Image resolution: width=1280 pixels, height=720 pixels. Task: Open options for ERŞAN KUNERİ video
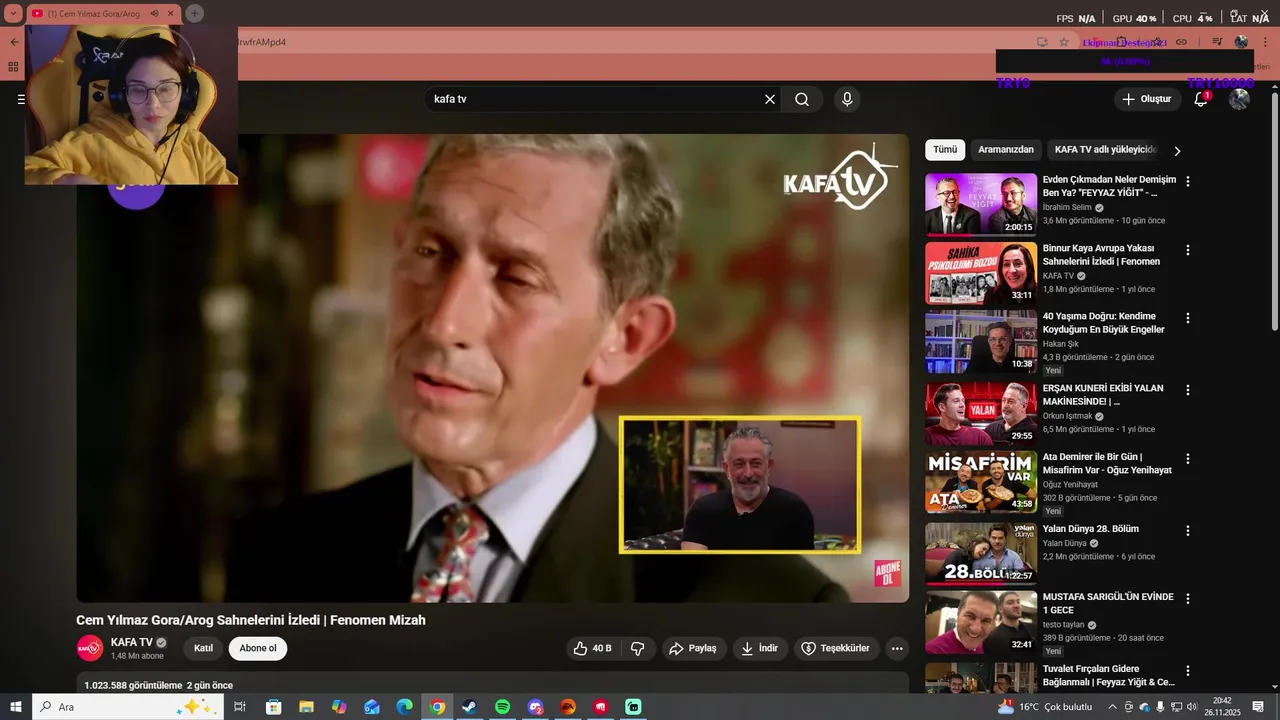tap(1188, 390)
